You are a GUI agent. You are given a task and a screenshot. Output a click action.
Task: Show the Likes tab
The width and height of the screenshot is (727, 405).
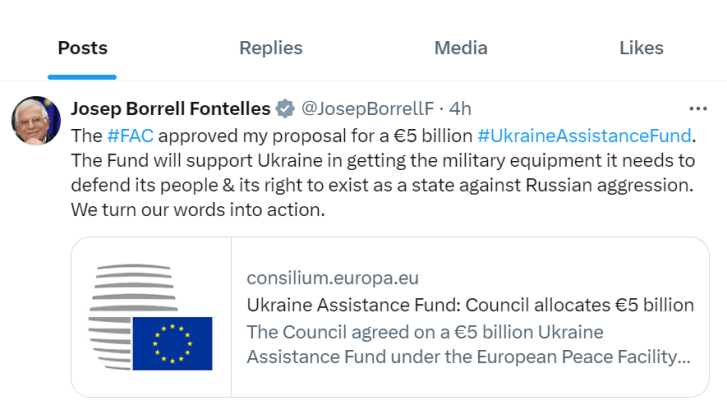tap(641, 48)
